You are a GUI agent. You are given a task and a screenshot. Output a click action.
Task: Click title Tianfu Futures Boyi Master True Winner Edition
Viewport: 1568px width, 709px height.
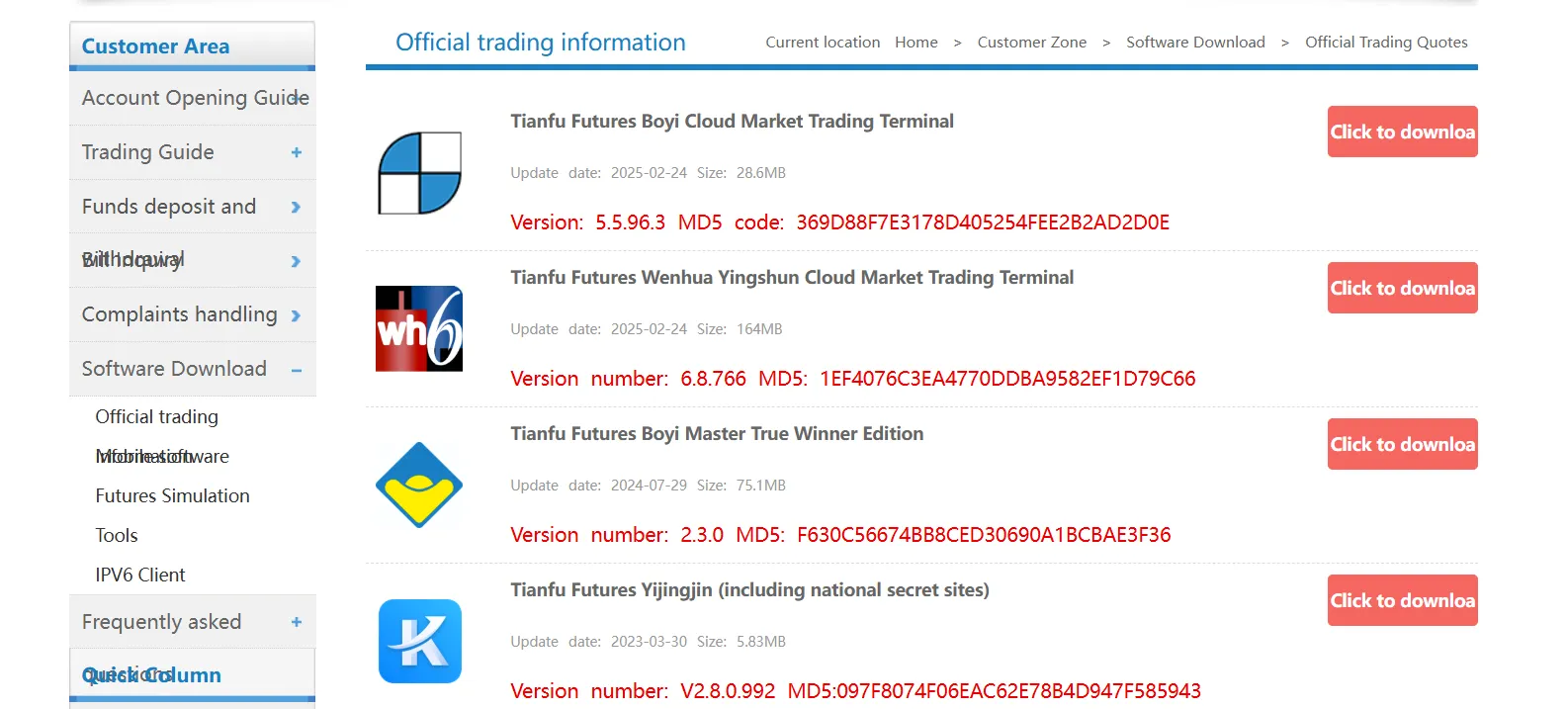pyautogui.click(x=717, y=434)
